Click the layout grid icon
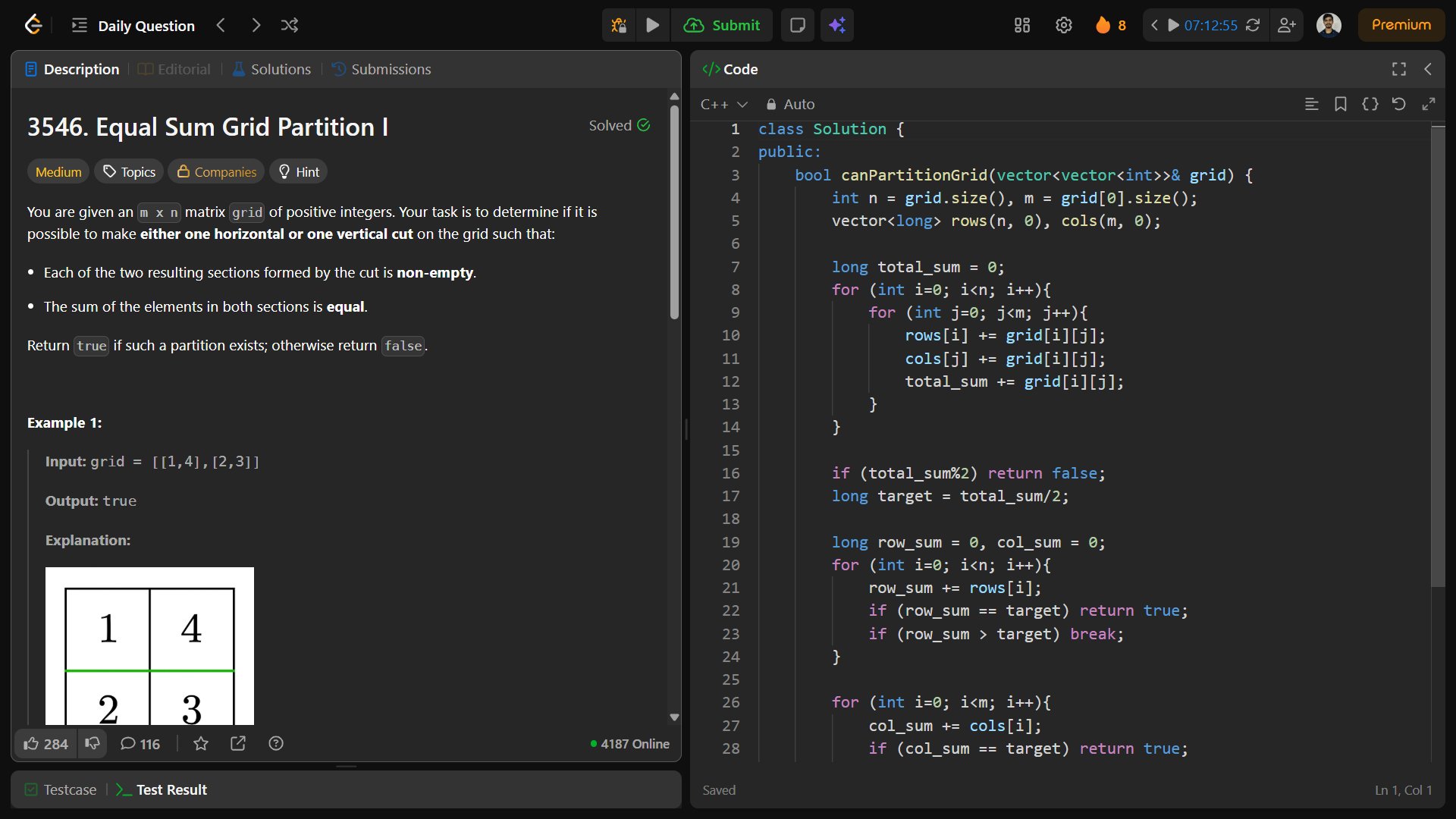The width and height of the screenshot is (1456, 819). (1021, 25)
